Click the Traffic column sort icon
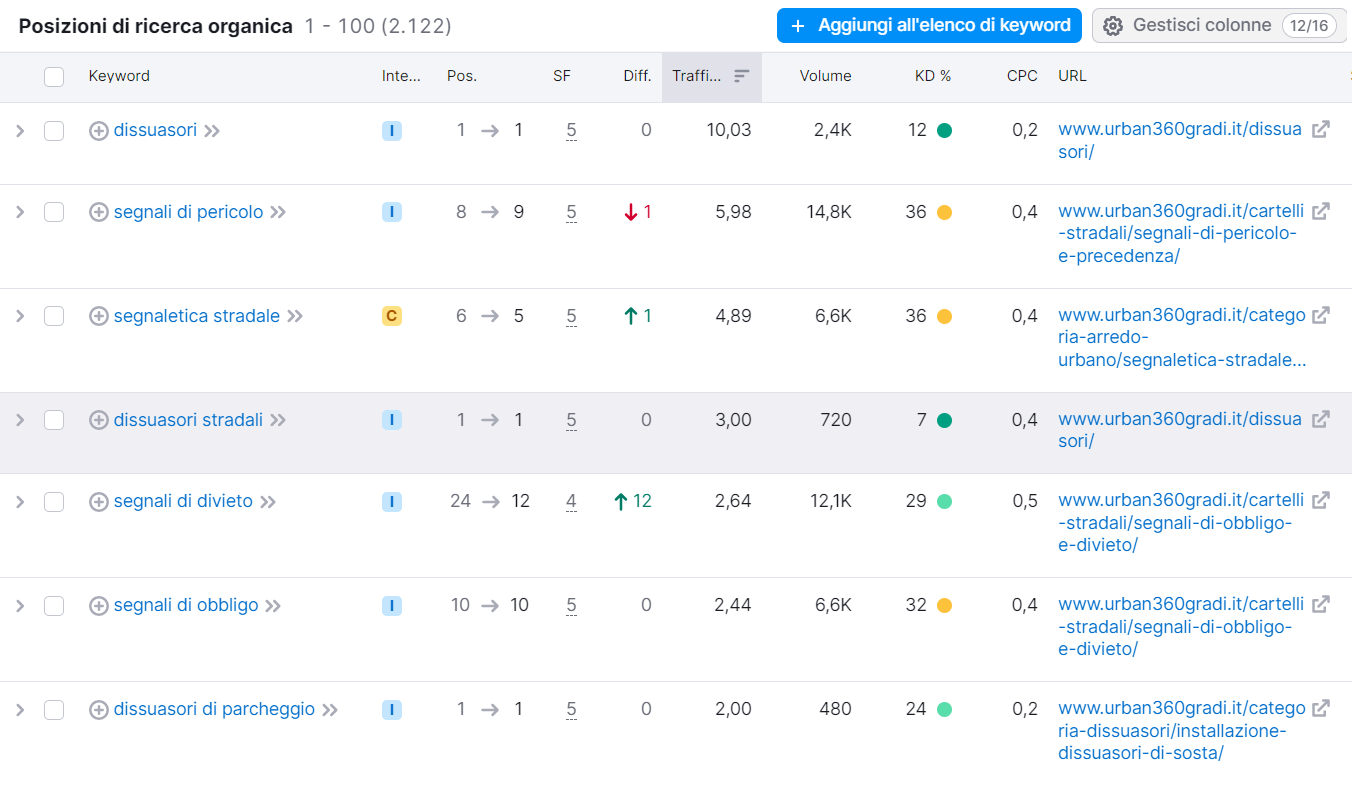This screenshot has height=785, width=1352. point(742,76)
